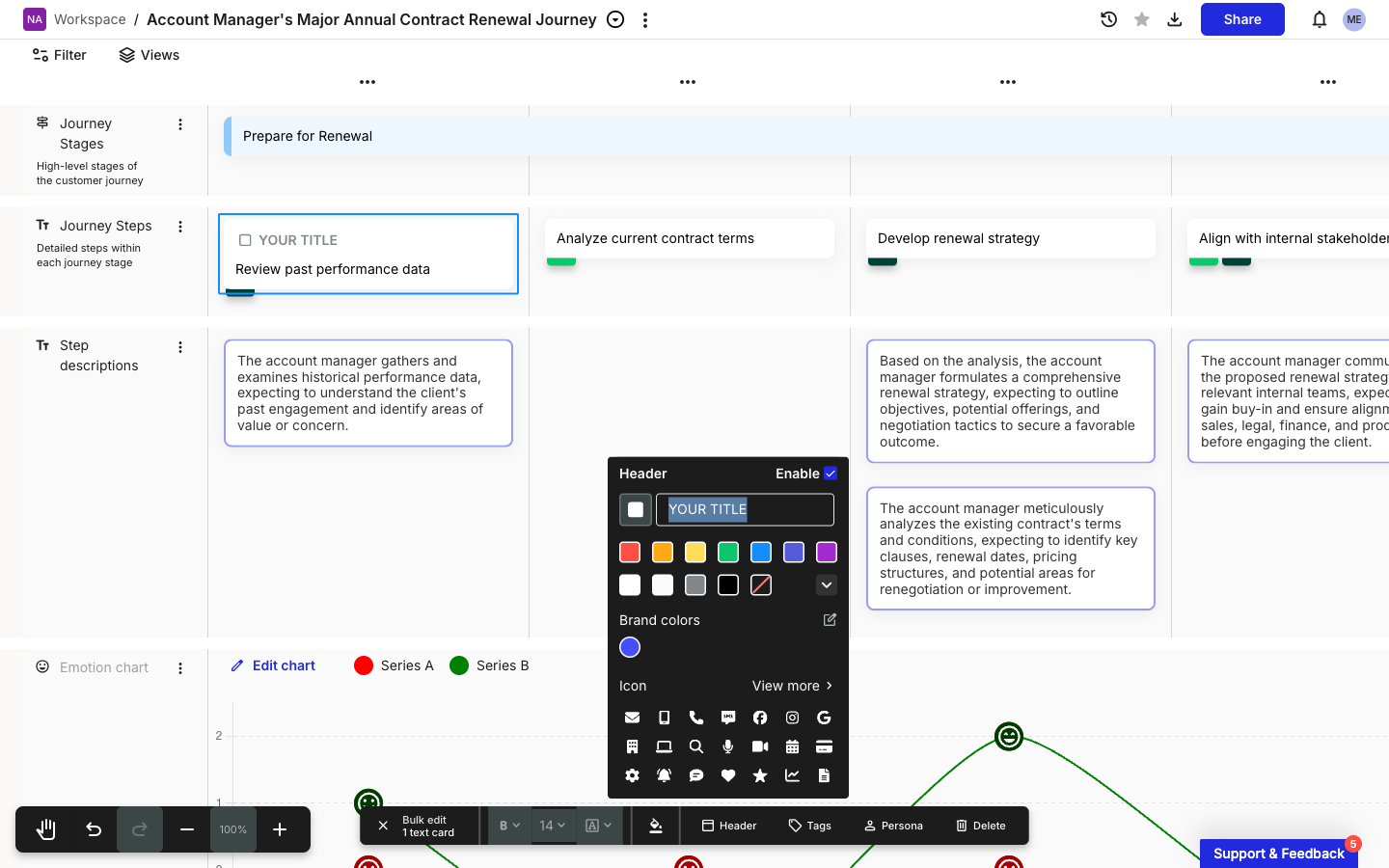
Task: Open the map's kebab menu next to the title
Action: coord(645,19)
